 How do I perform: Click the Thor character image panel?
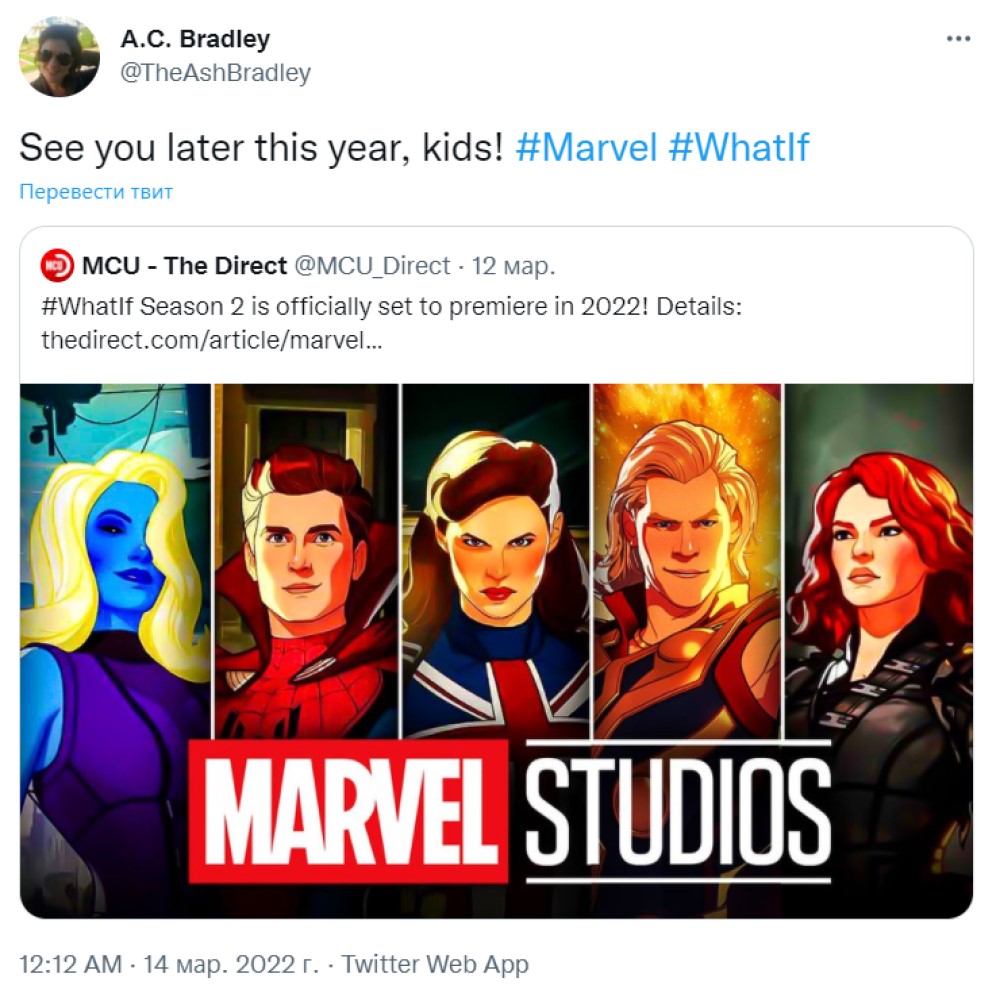click(x=687, y=561)
